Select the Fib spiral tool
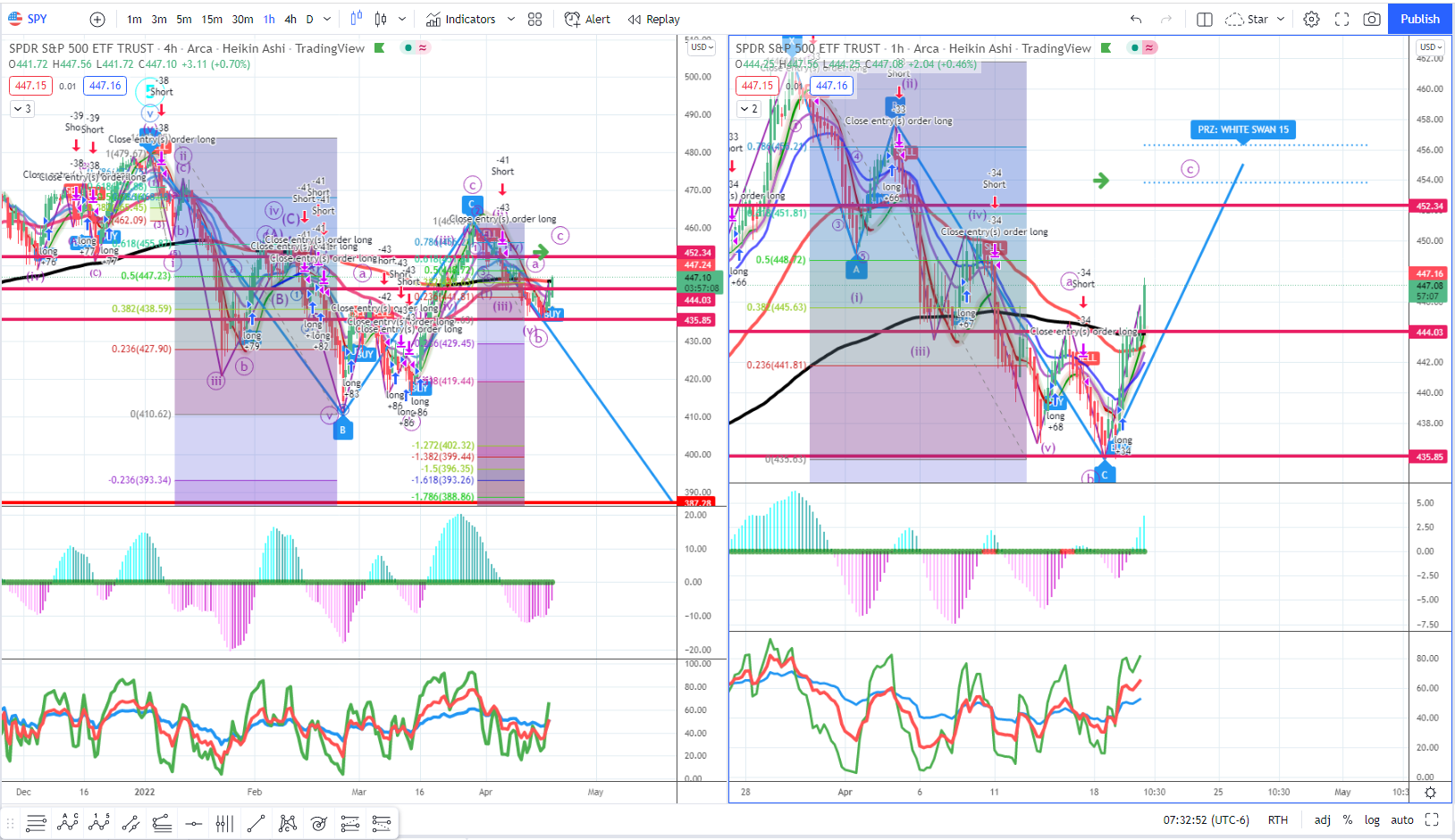The height and width of the screenshot is (840, 1455). [319, 823]
